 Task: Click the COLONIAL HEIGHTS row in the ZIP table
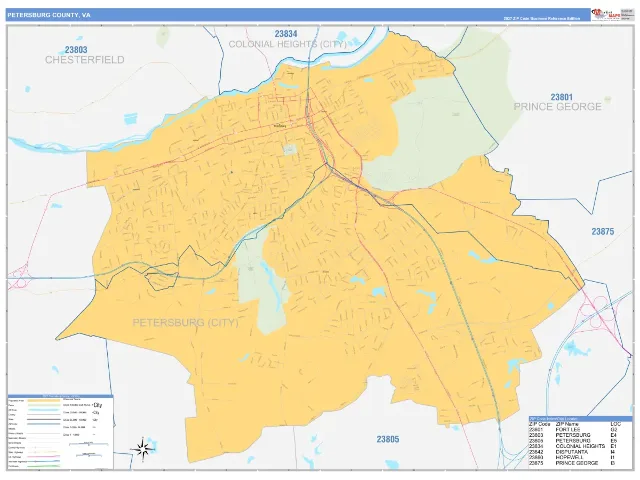tap(574, 447)
